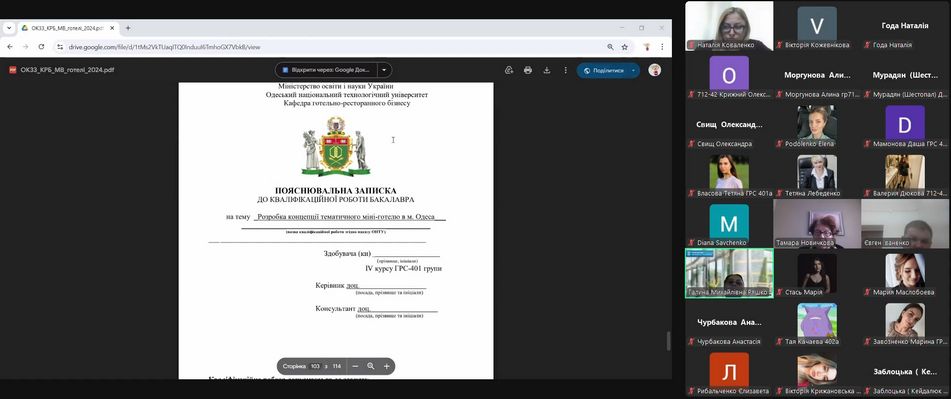
Task: Open the file with Google Docs
Action: pyautogui.click(x=326, y=70)
